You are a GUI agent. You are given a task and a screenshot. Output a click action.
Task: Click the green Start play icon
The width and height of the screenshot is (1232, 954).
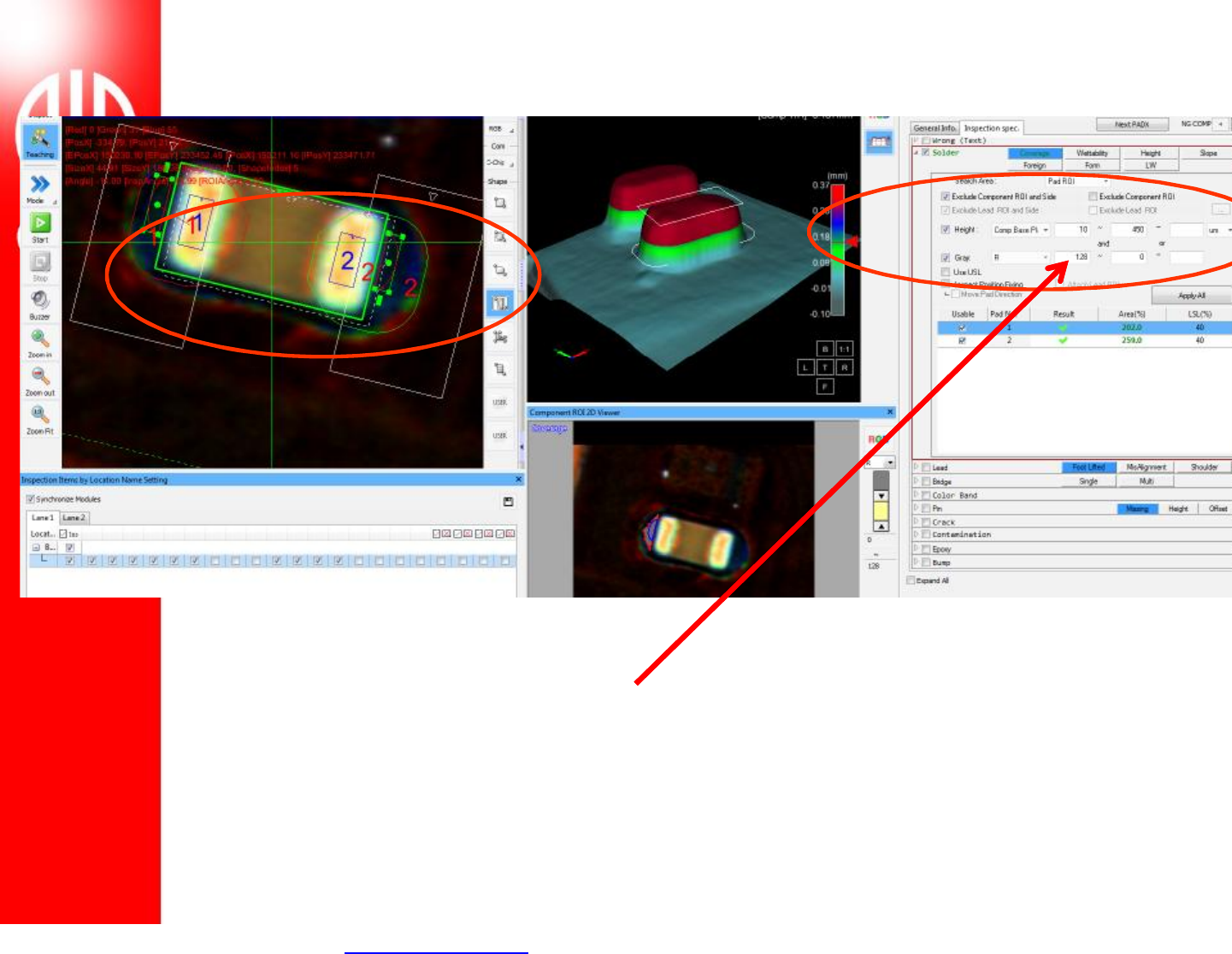(x=40, y=222)
